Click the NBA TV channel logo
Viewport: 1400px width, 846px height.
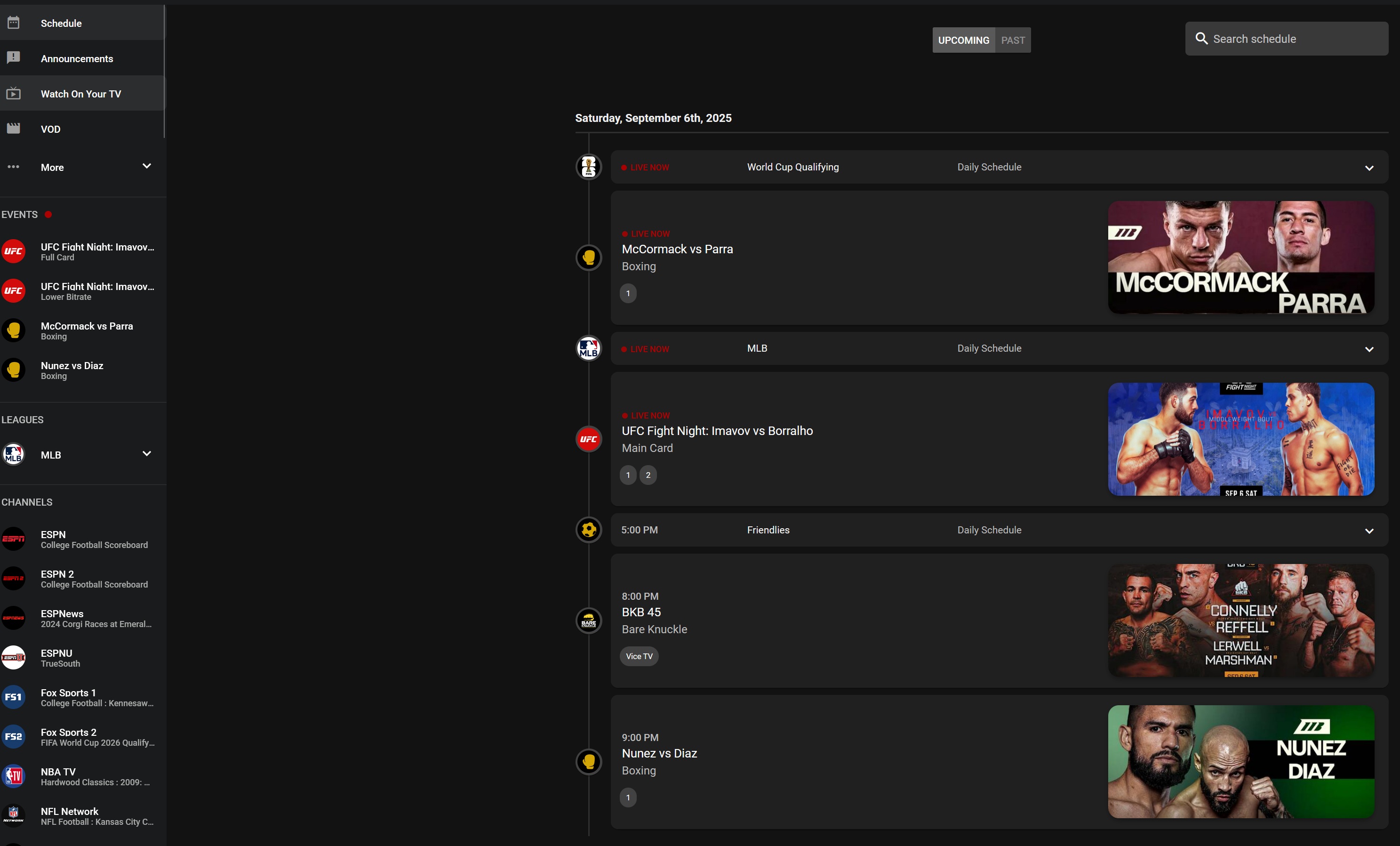click(x=14, y=776)
